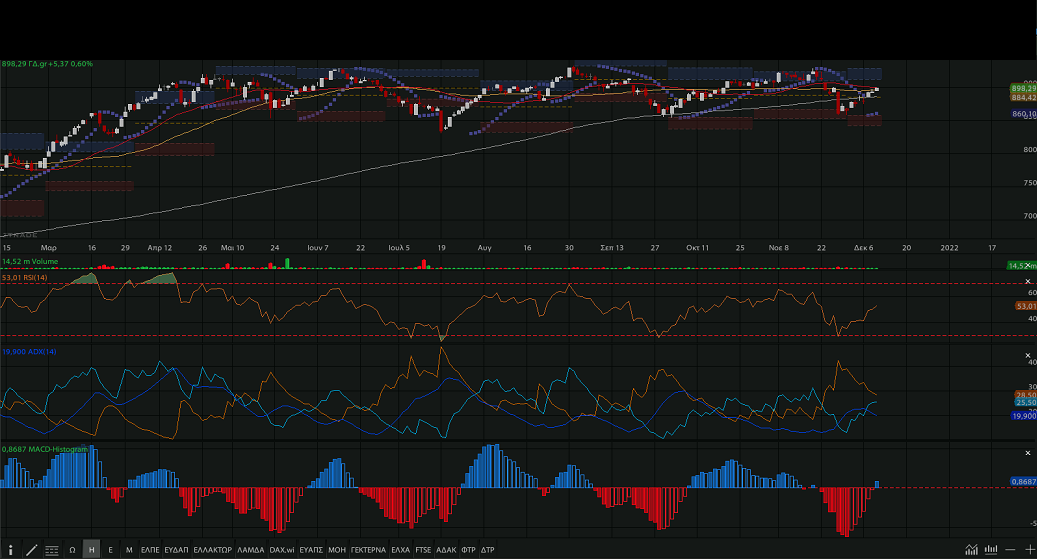
Task: Load the FTSE symbol chart
Action: [x=424, y=550]
